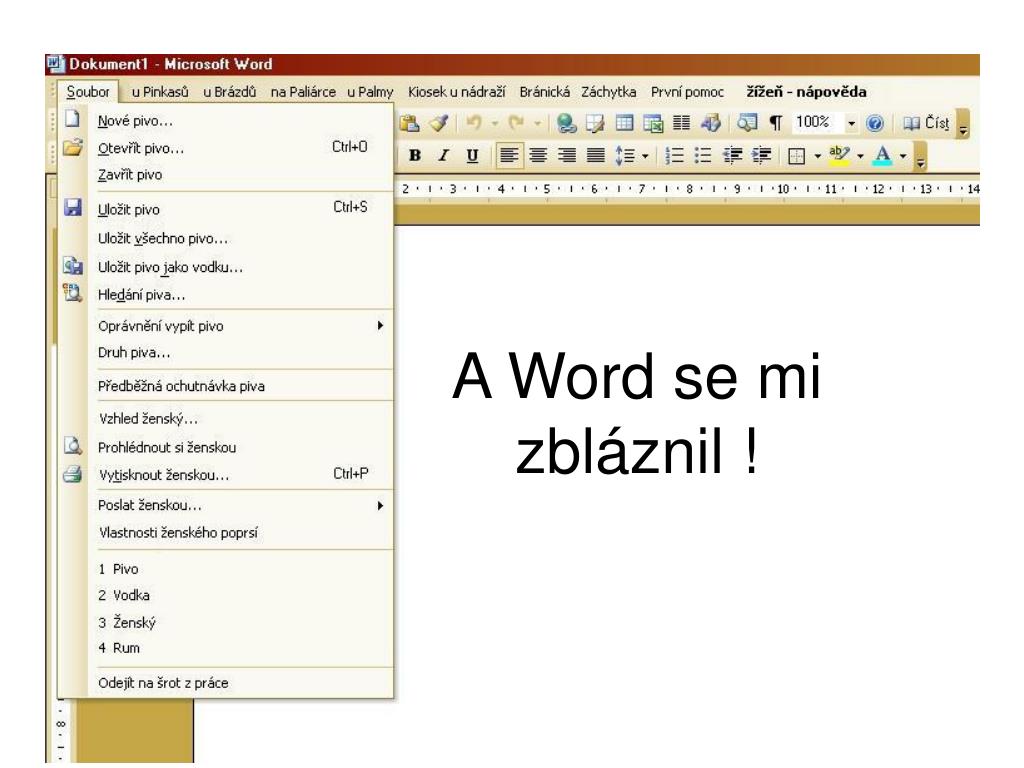Choose Vytisknout ženskou… entry

[226, 475]
